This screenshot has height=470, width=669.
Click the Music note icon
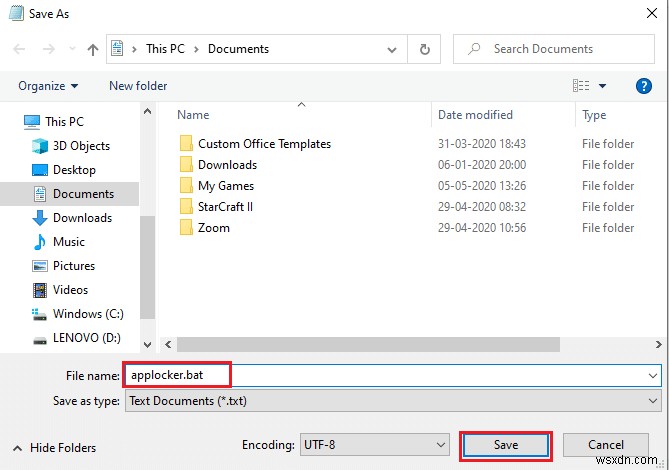pyautogui.click(x=40, y=242)
